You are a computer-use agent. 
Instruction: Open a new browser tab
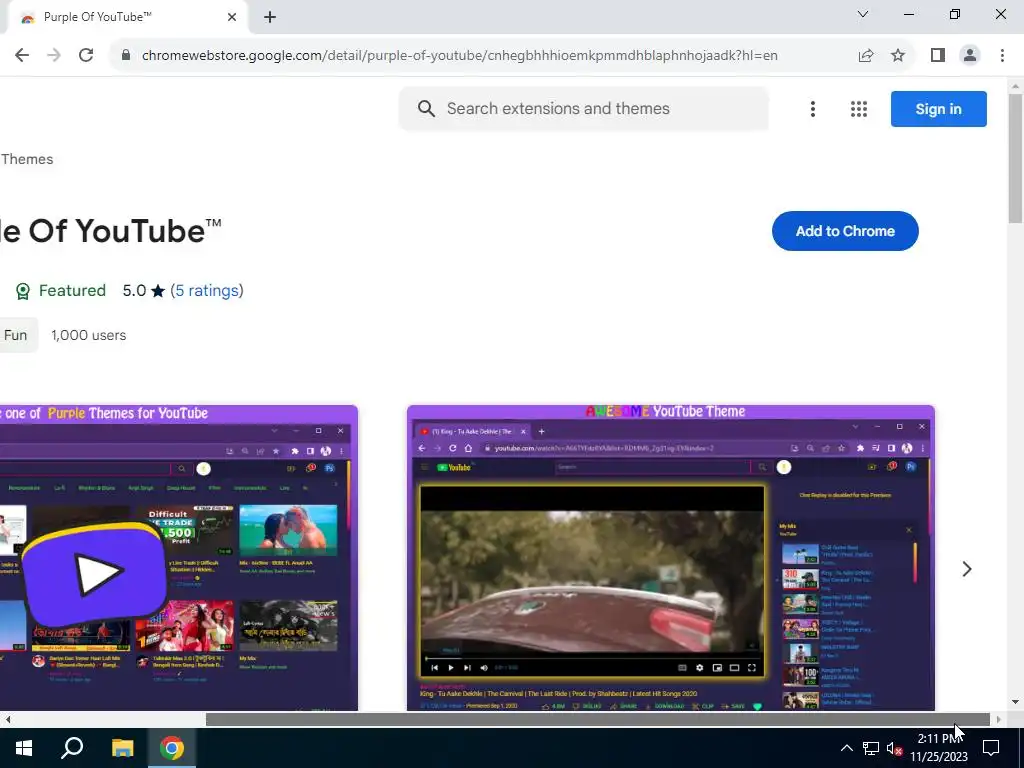[270, 17]
